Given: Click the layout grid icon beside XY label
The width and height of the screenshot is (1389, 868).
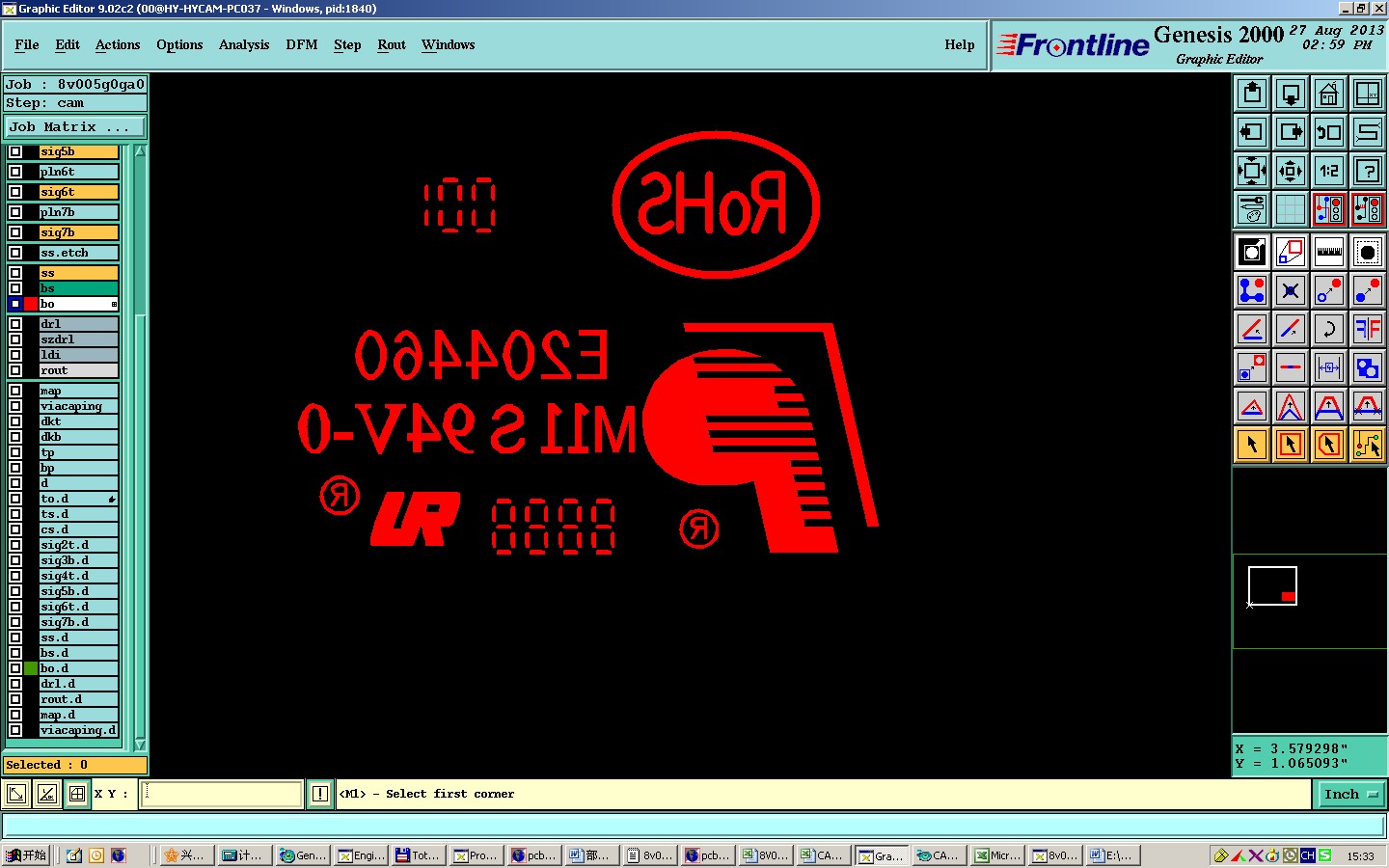Looking at the screenshot, I should click(77, 794).
